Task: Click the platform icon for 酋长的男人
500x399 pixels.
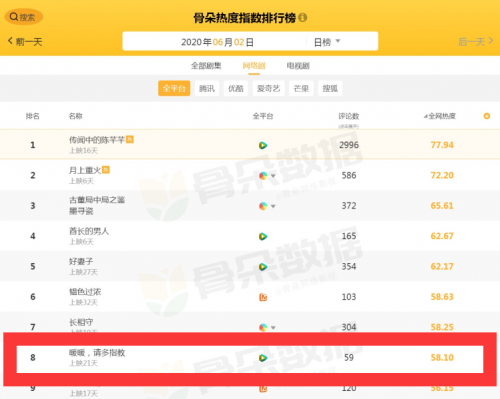Action: (x=263, y=236)
